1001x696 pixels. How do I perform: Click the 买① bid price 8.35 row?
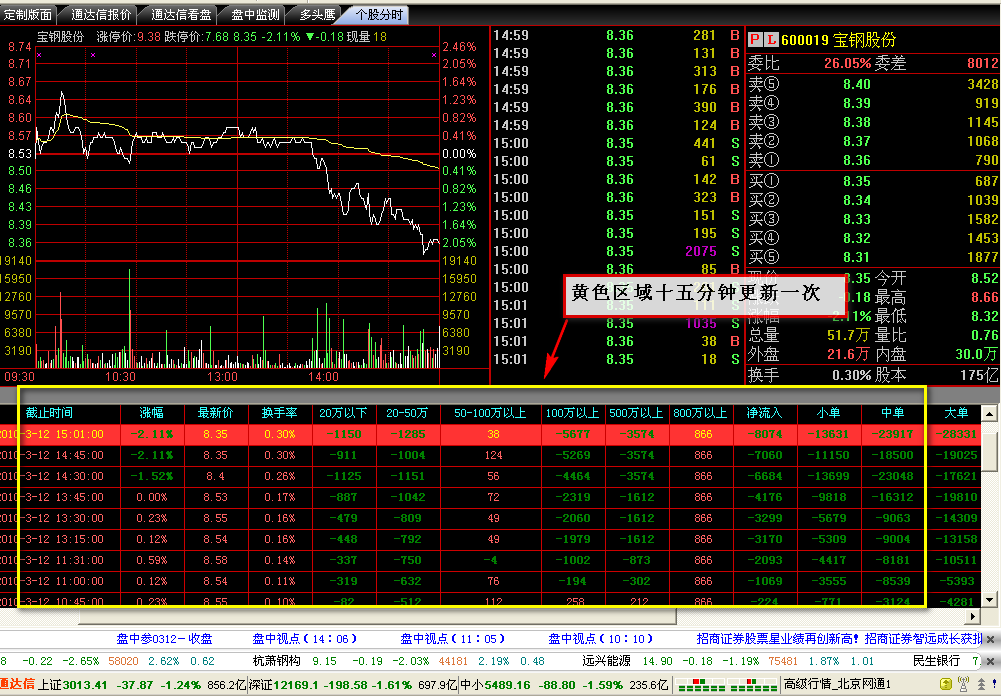click(873, 181)
